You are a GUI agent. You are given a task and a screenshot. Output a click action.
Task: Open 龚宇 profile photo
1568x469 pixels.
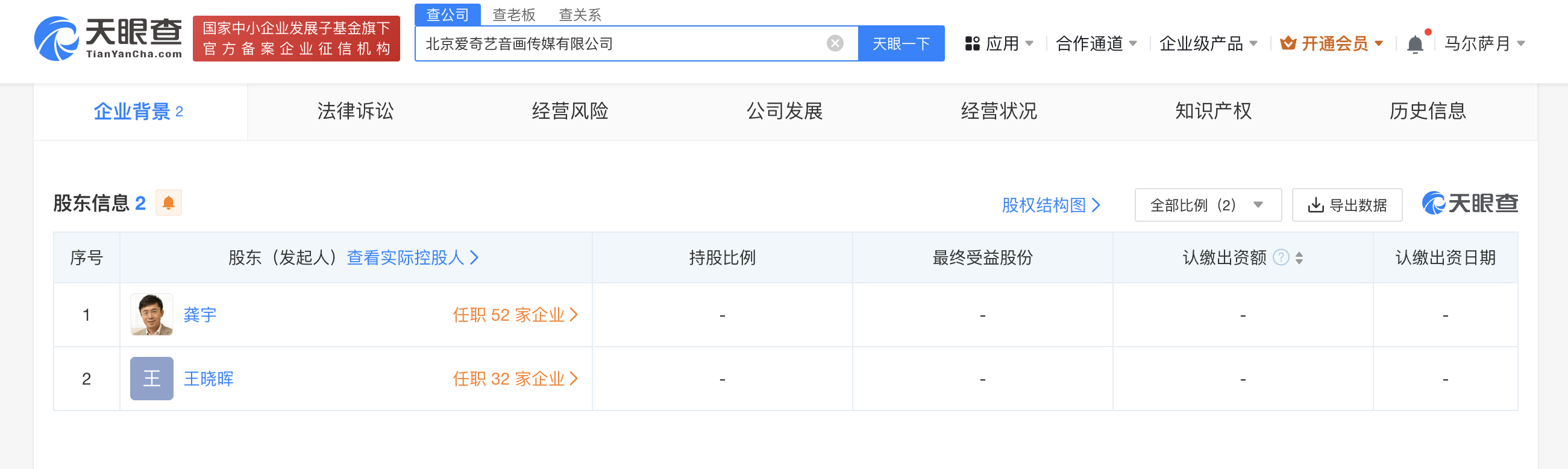tap(152, 315)
